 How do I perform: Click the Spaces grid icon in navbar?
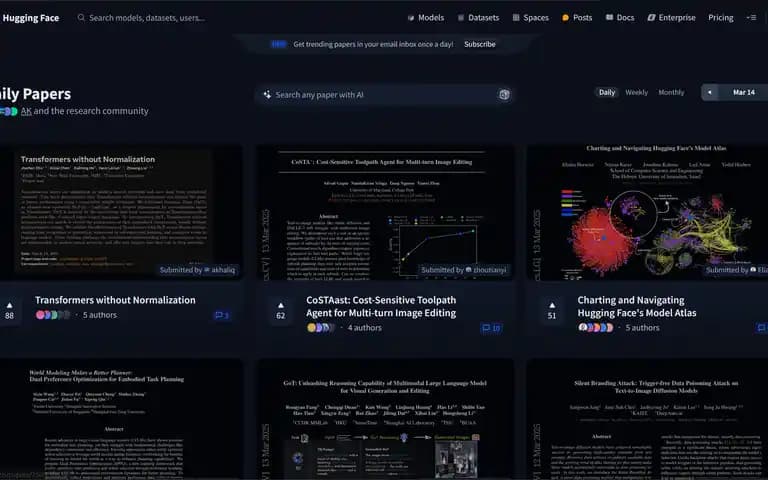[x=516, y=18]
